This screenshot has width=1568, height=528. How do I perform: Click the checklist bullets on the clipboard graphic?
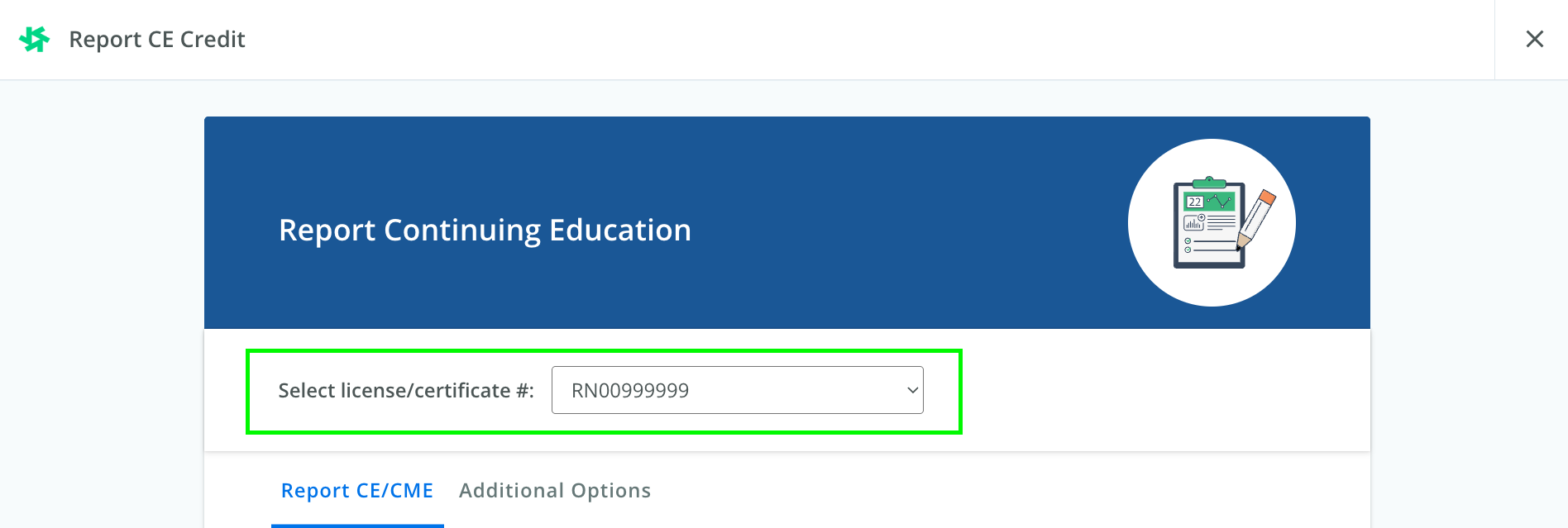[x=1188, y=245]
